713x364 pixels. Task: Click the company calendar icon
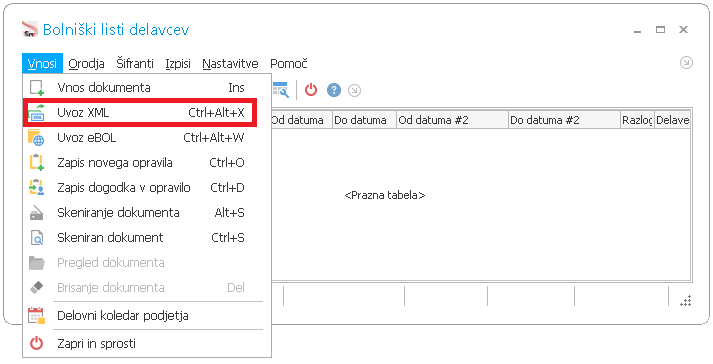click(x=36, y=315)
